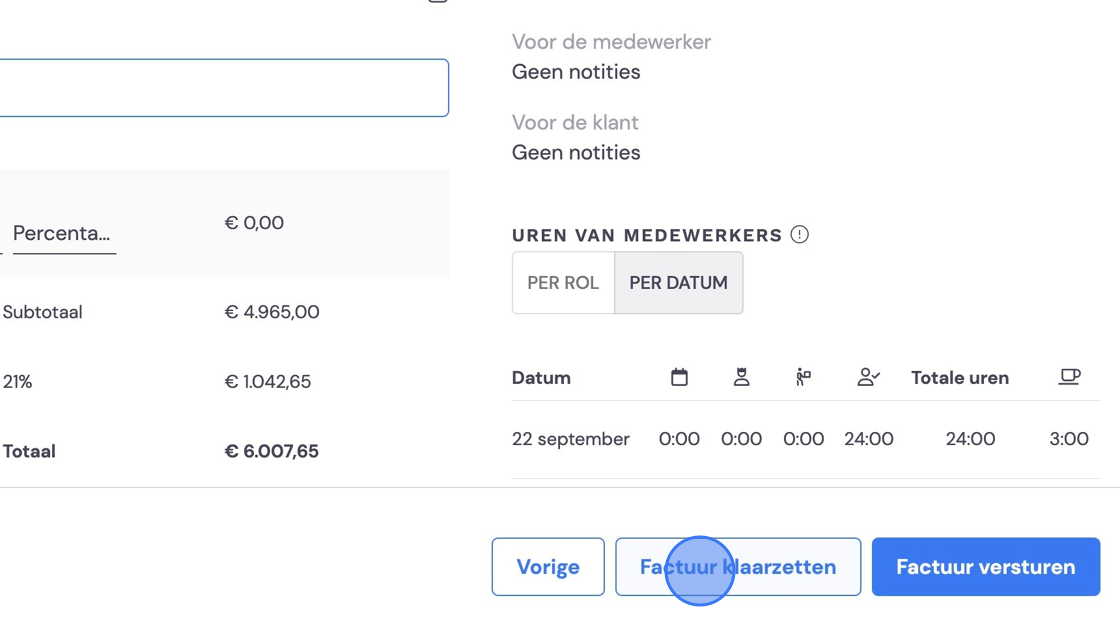Viewport: 1120px width, 626px height.
Task: Click the person-with-checkmark icon column header
Action: [869, 377]
